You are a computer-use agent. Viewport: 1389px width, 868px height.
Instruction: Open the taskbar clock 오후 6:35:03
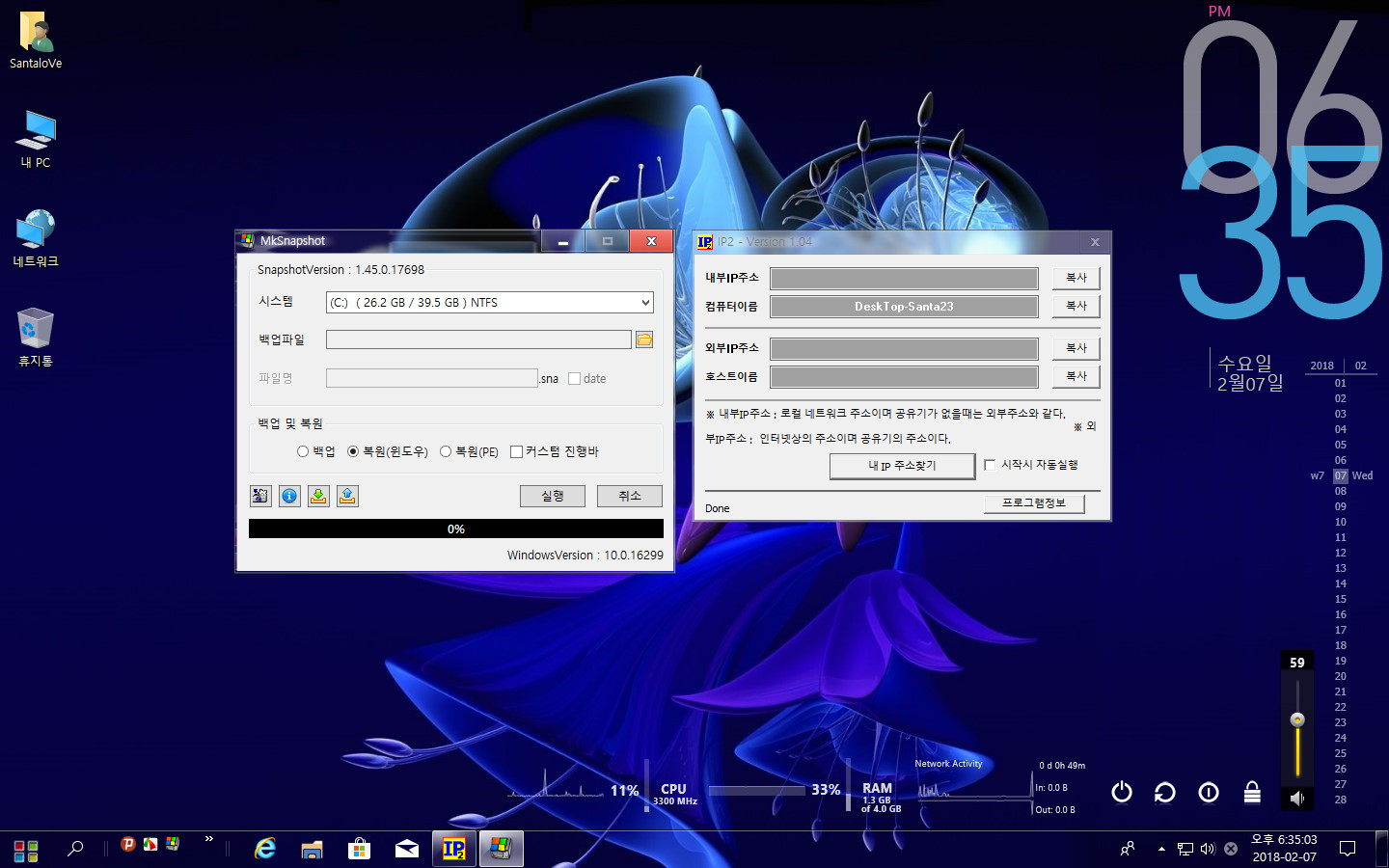pos(1284,849)
